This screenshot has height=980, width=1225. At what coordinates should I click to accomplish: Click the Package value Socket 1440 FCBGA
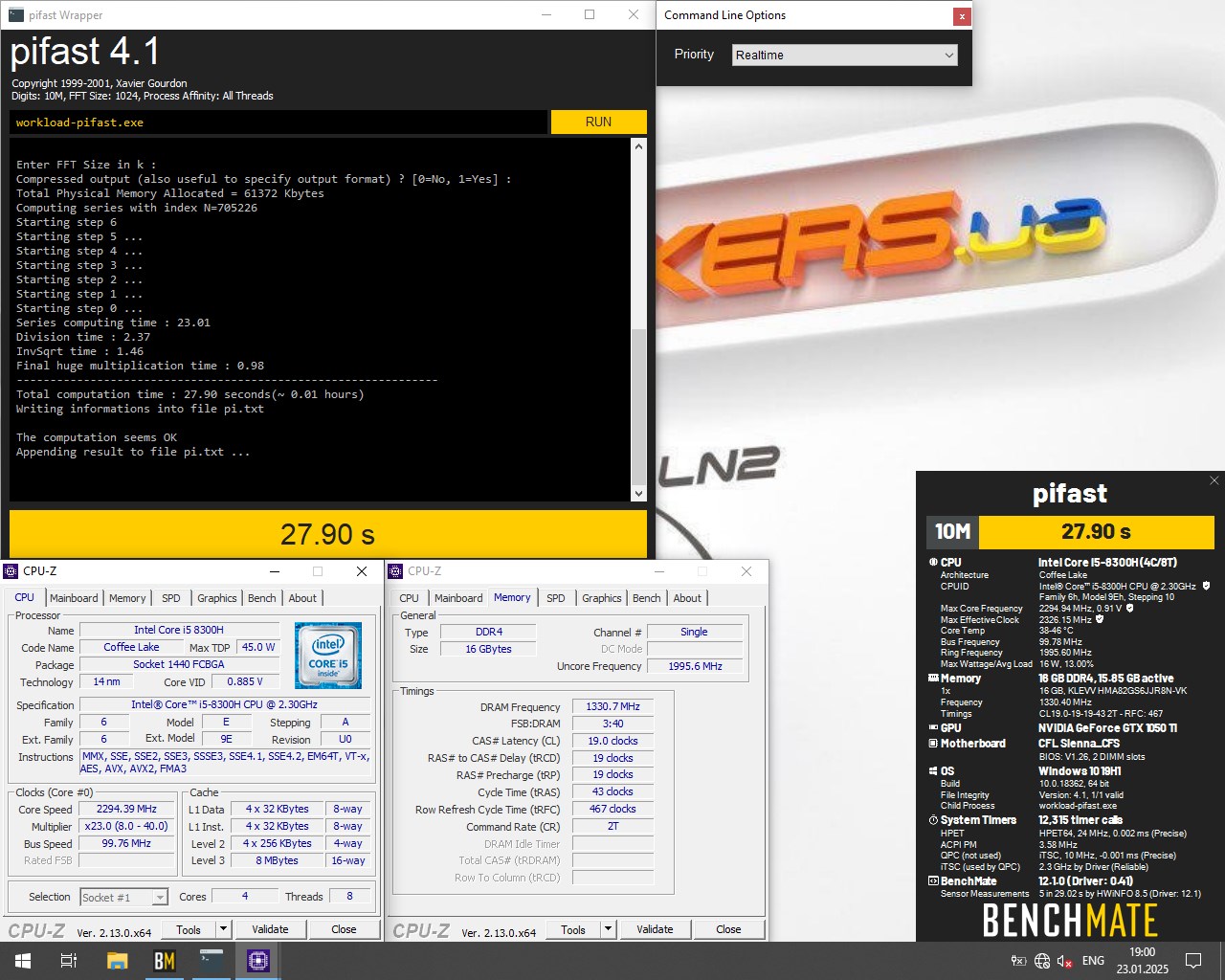179,665
